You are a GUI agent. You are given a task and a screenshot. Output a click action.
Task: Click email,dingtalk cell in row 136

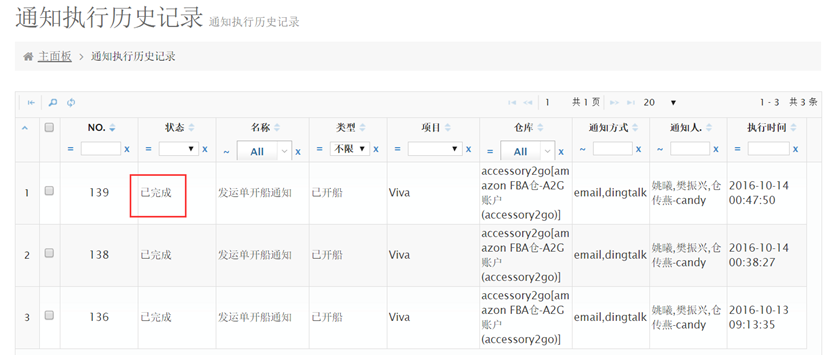(610, 317)
